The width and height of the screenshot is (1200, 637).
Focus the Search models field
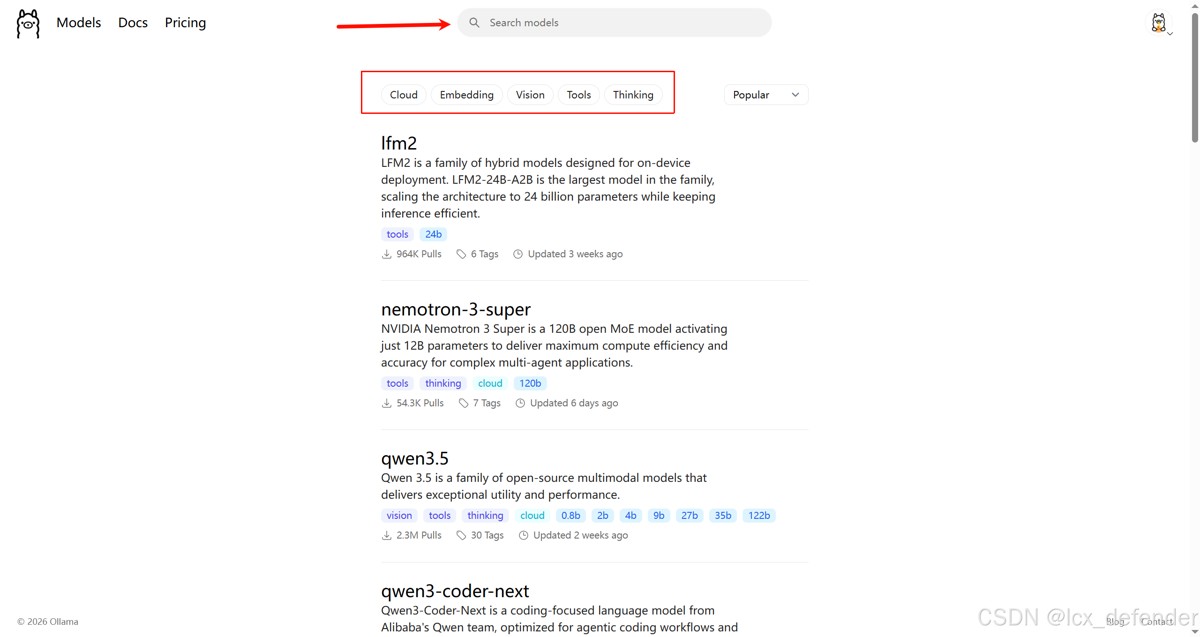(620, 23)
